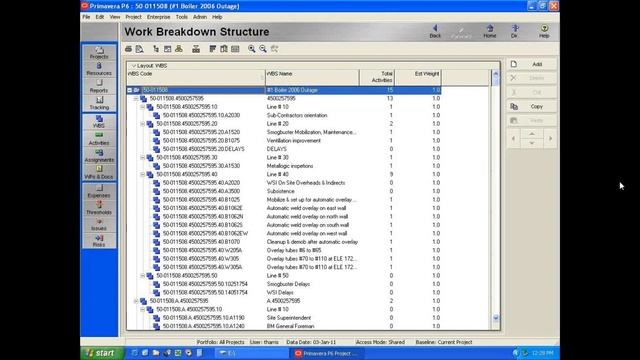Click the Windows start button

click(x=101, y=353)
